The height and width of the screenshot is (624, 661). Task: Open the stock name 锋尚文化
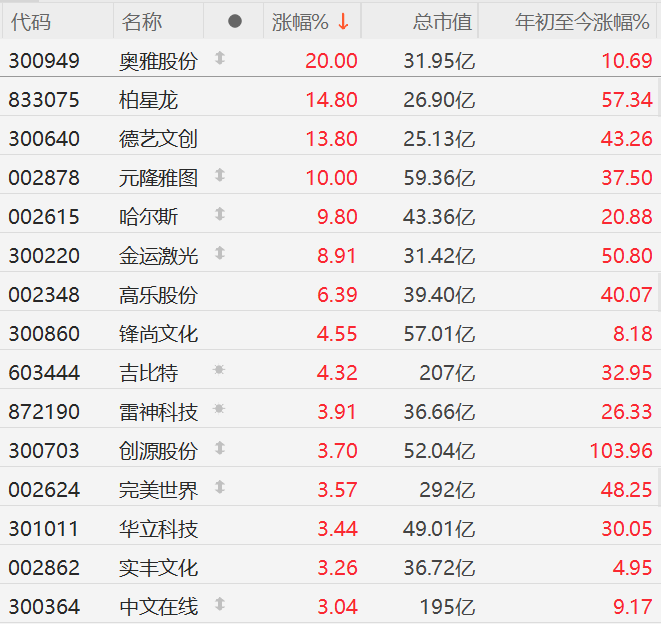pos(158,334)
